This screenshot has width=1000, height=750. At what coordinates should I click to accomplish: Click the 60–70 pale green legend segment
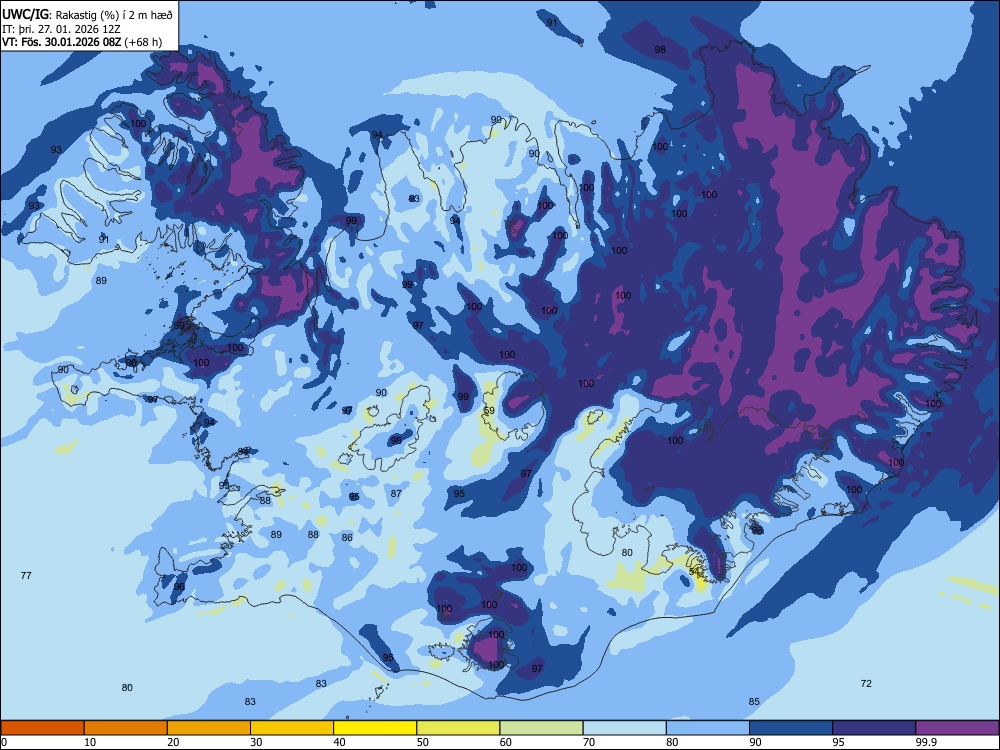[x=541, y=728]
